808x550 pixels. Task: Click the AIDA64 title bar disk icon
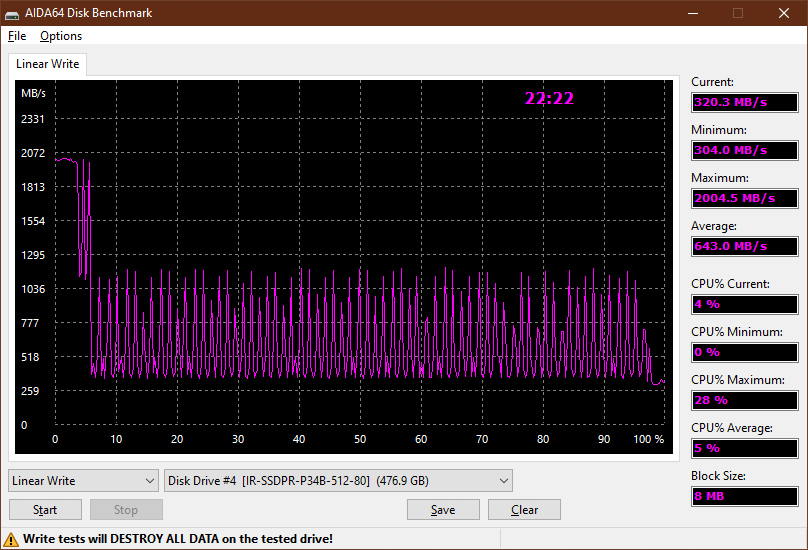coord(12,13)
